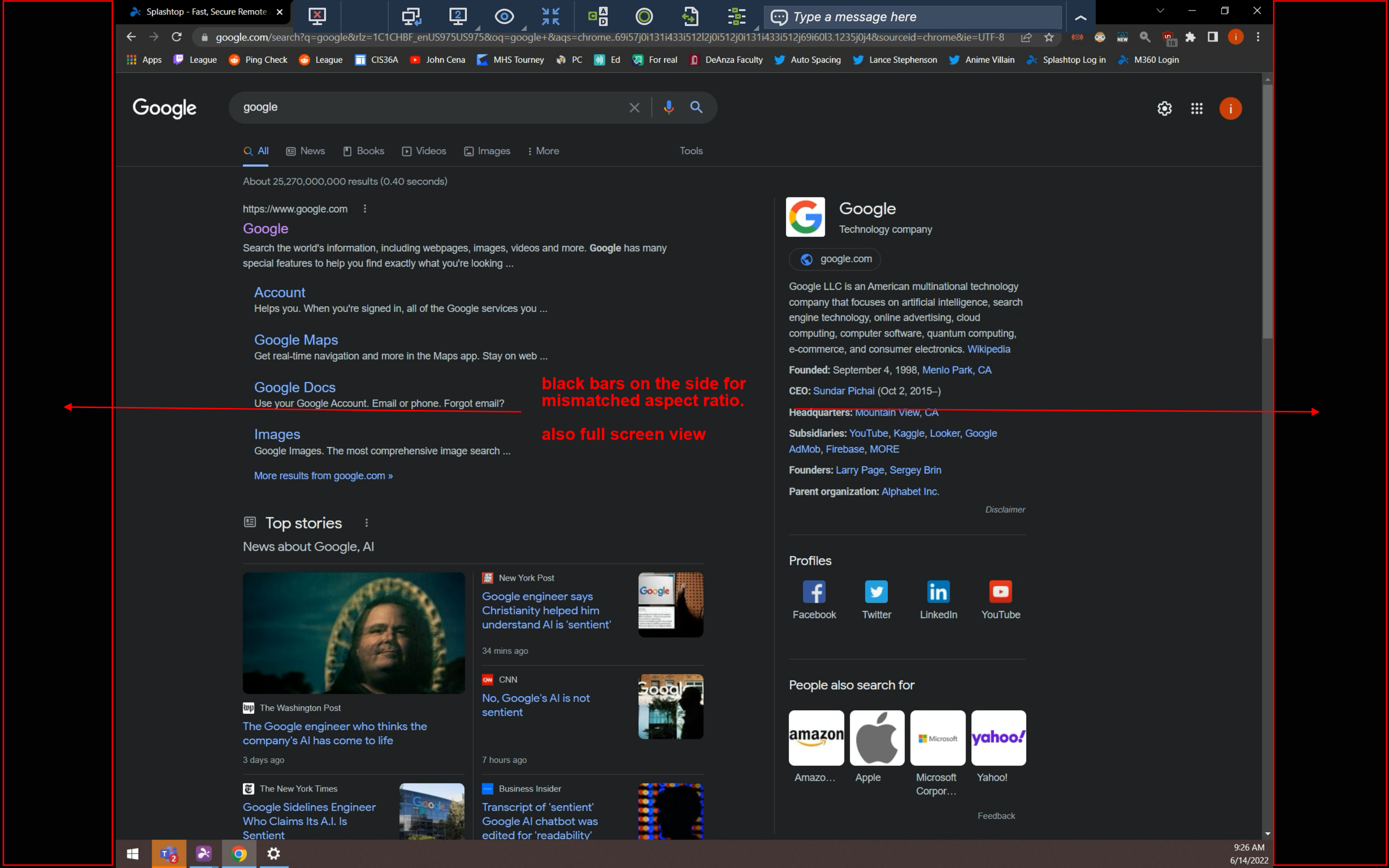
Task: Open Sundar Pichai link
Action: 843,391
